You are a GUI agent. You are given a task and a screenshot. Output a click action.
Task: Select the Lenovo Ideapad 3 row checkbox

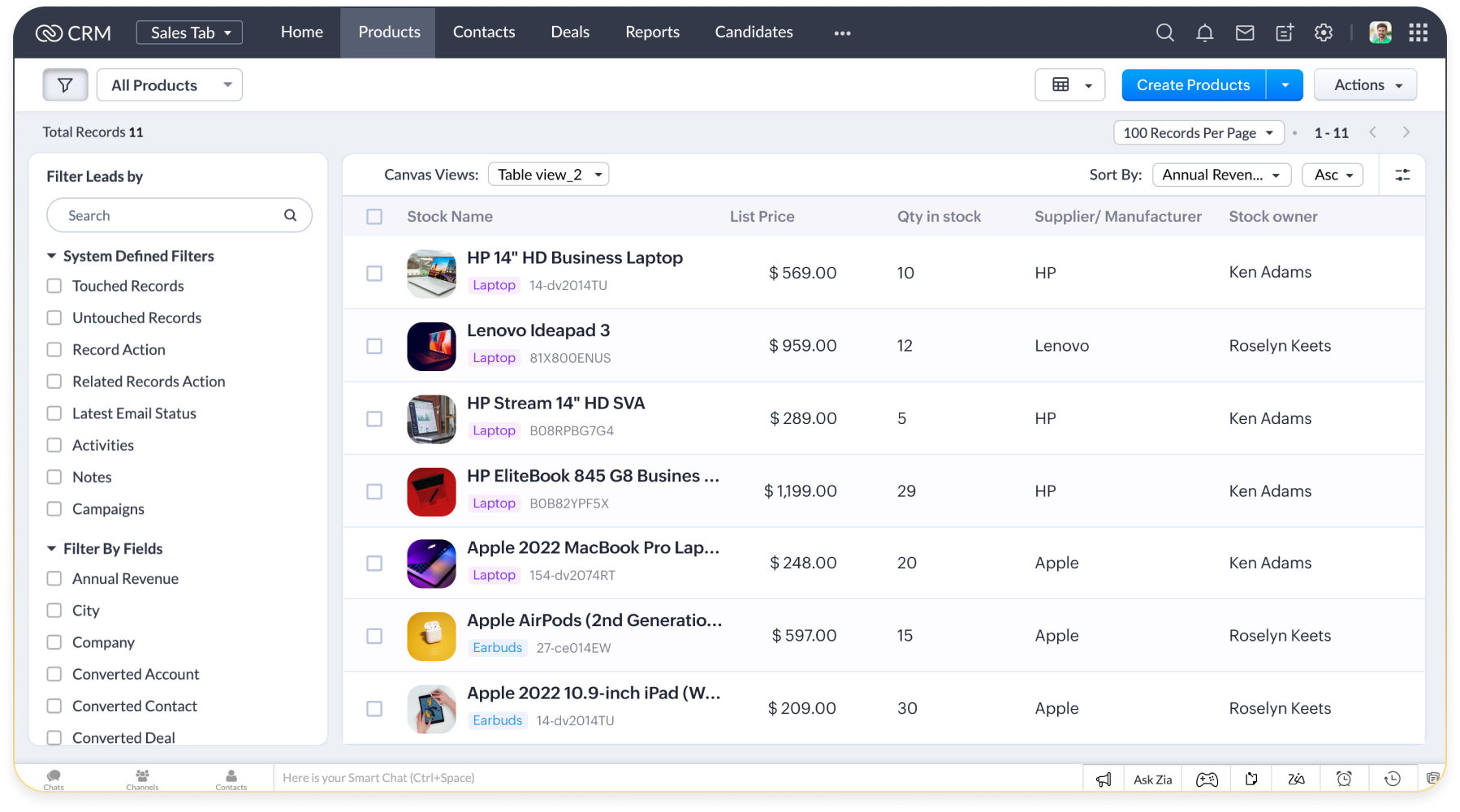pyautogui.click(x=374, y=346)
